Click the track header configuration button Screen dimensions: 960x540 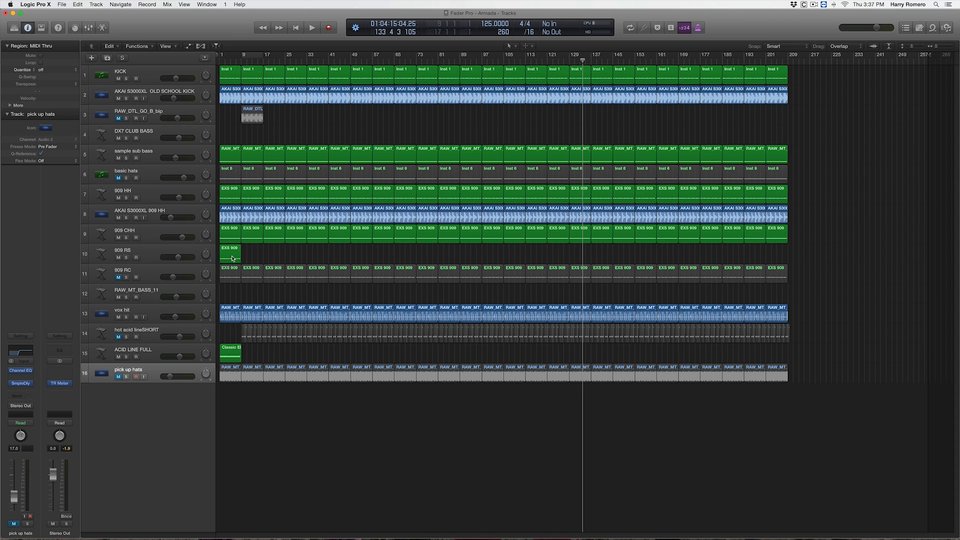click(x=204, y=58)
